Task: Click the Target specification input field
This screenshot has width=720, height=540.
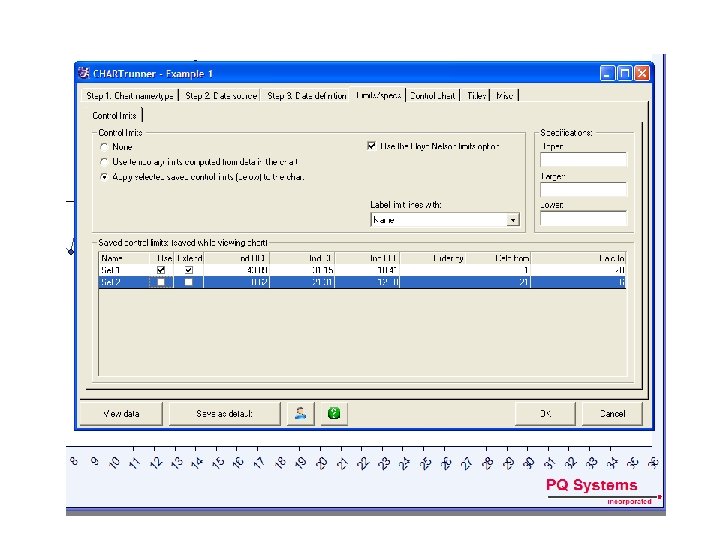Action: (x=583, y=189)
